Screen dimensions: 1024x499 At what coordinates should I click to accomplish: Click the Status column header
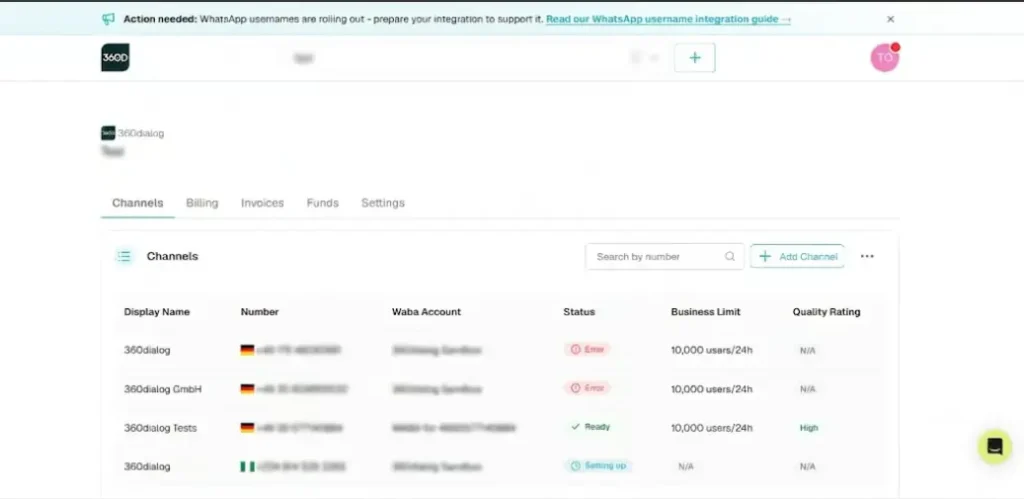579,312
